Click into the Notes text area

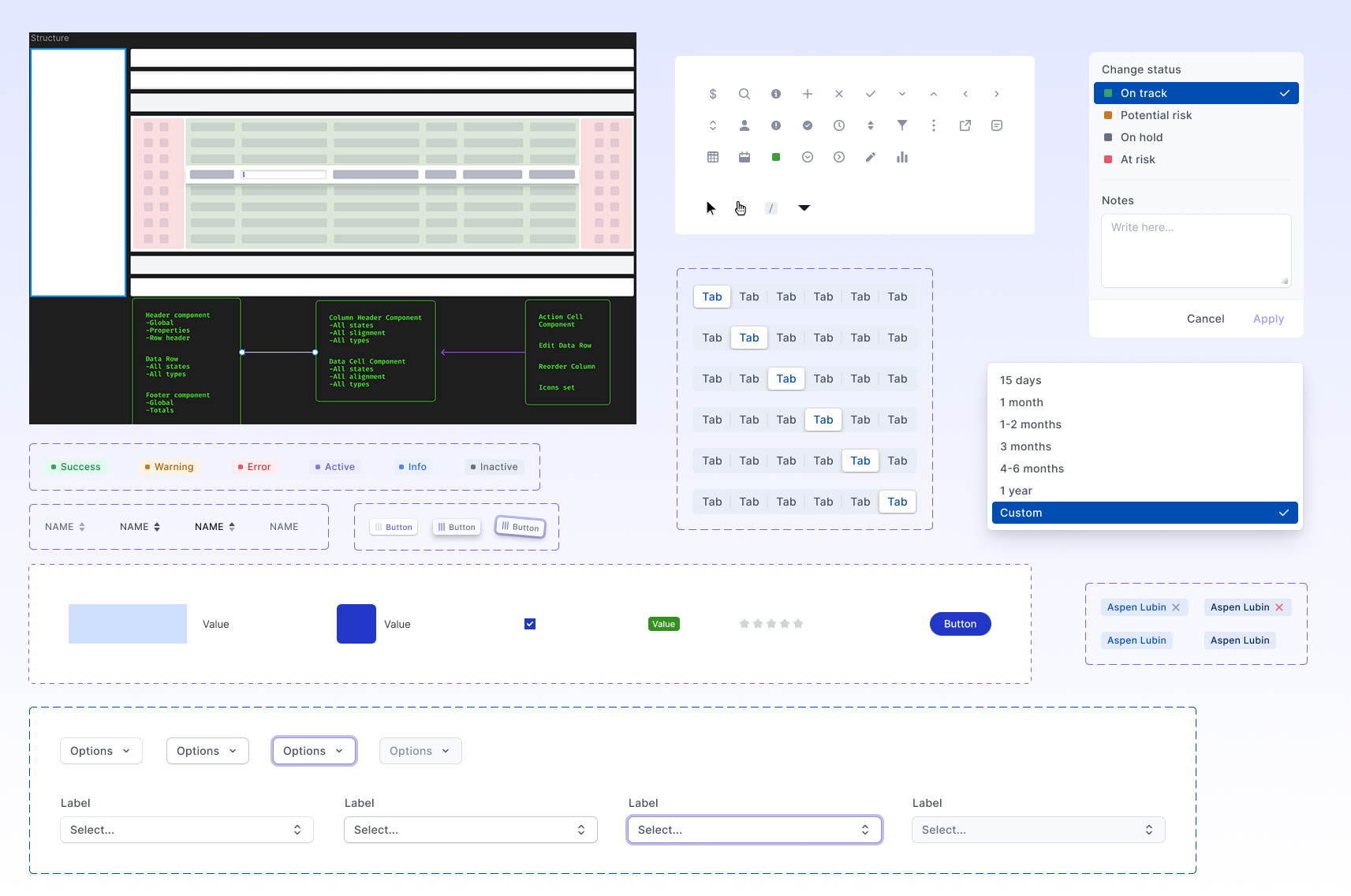(1196, 251)
